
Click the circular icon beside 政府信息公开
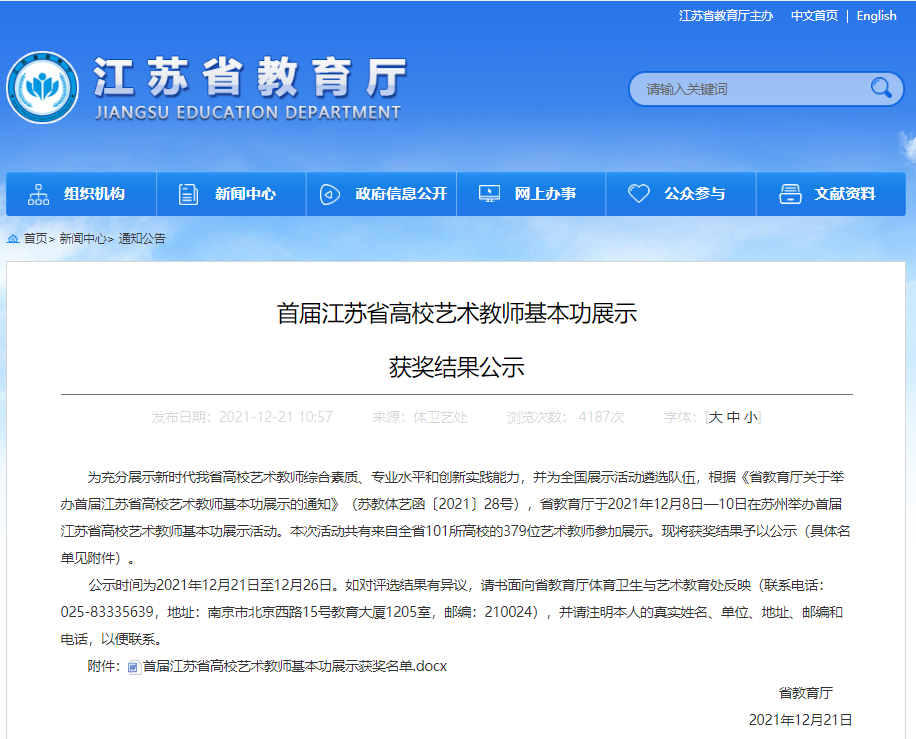329,194
